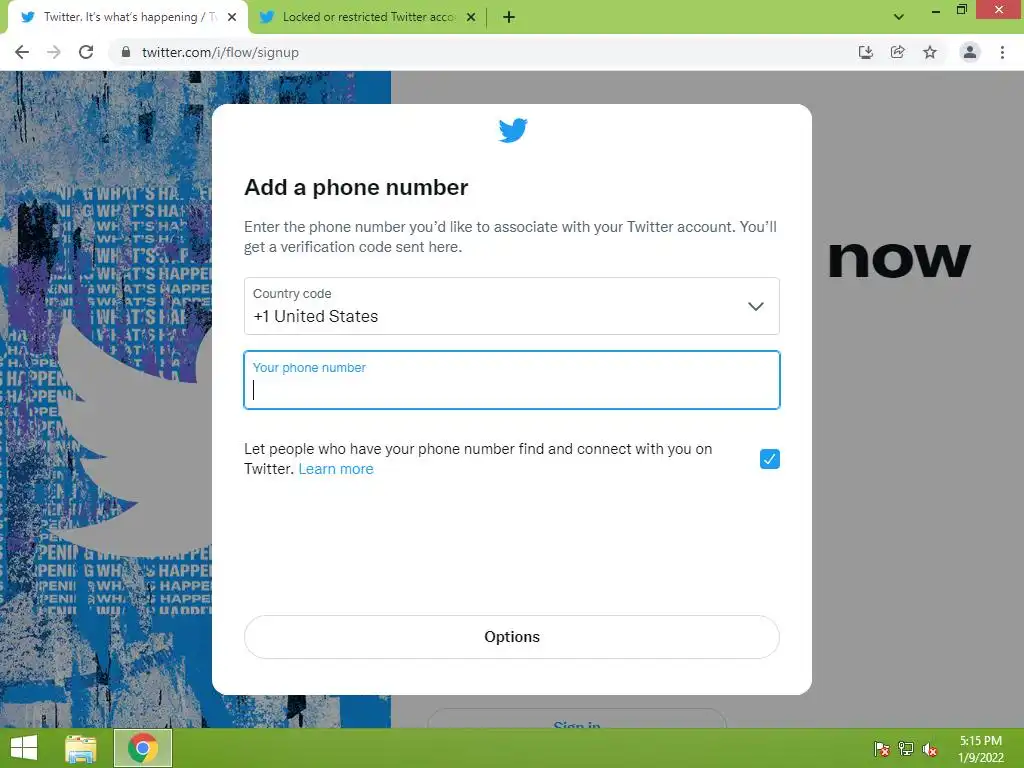Image resolution: width=1024 pixels, height=768 pixels.
Task: Bookmark this page with the star icon
Action: [930, 52]
